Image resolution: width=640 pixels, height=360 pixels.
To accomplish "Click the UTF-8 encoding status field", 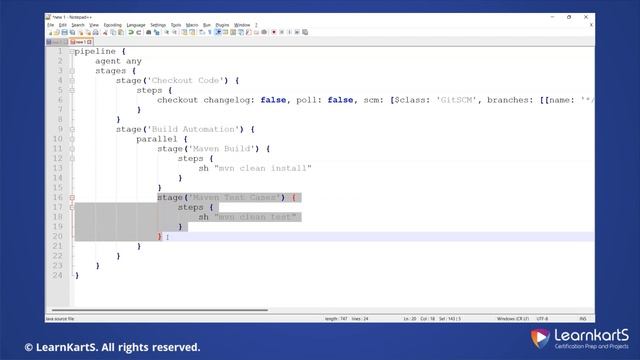I will click(542, 318).
